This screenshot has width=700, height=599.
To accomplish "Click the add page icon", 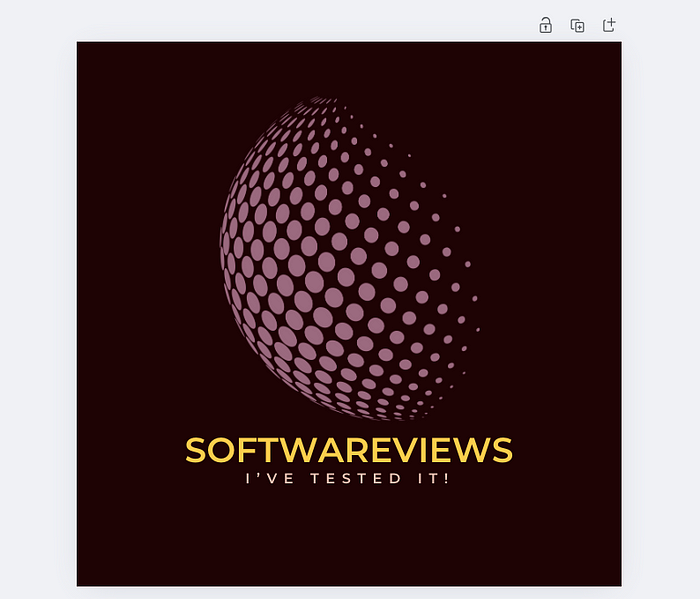I will (x=609, y=25).
